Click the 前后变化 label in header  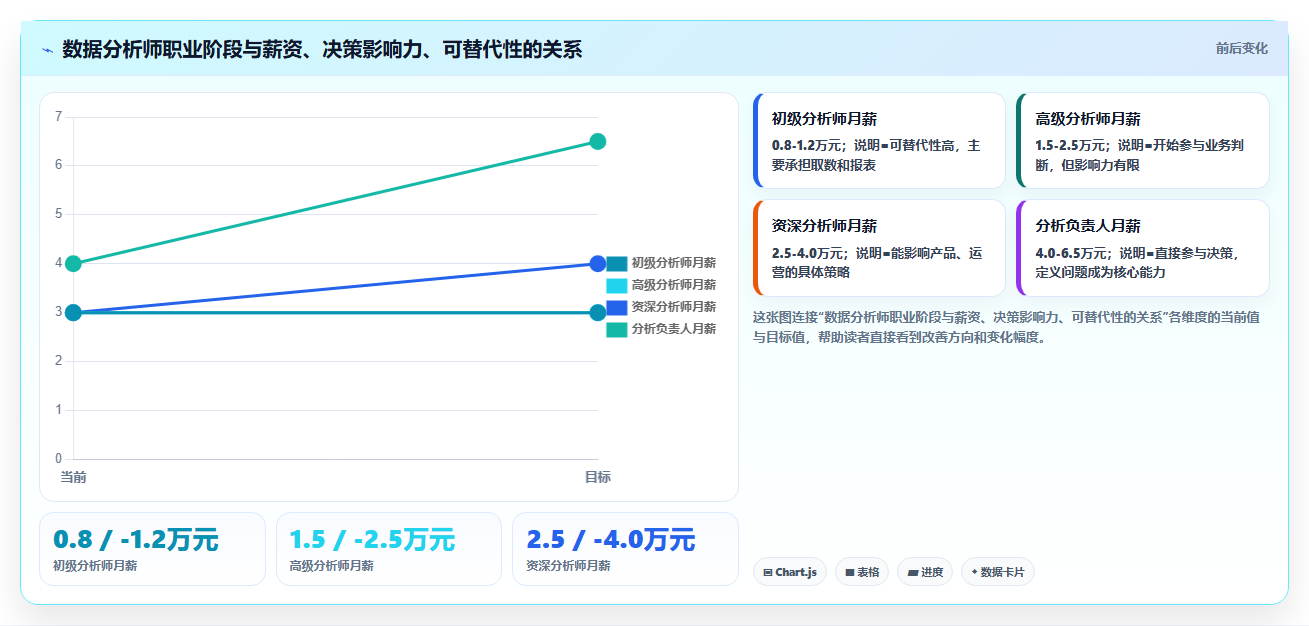pyautogui.click(x=1242, y=49)
